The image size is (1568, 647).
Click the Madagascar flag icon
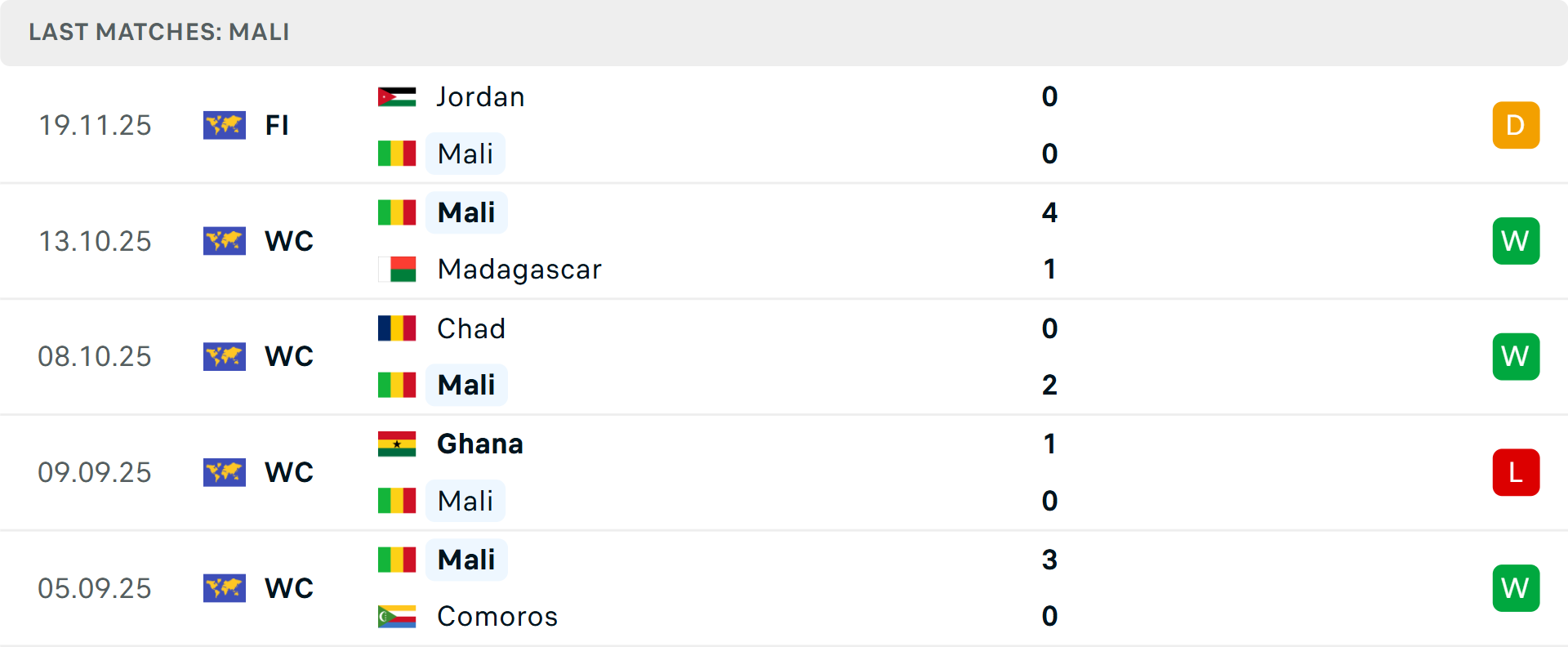[x=397, y=269]
